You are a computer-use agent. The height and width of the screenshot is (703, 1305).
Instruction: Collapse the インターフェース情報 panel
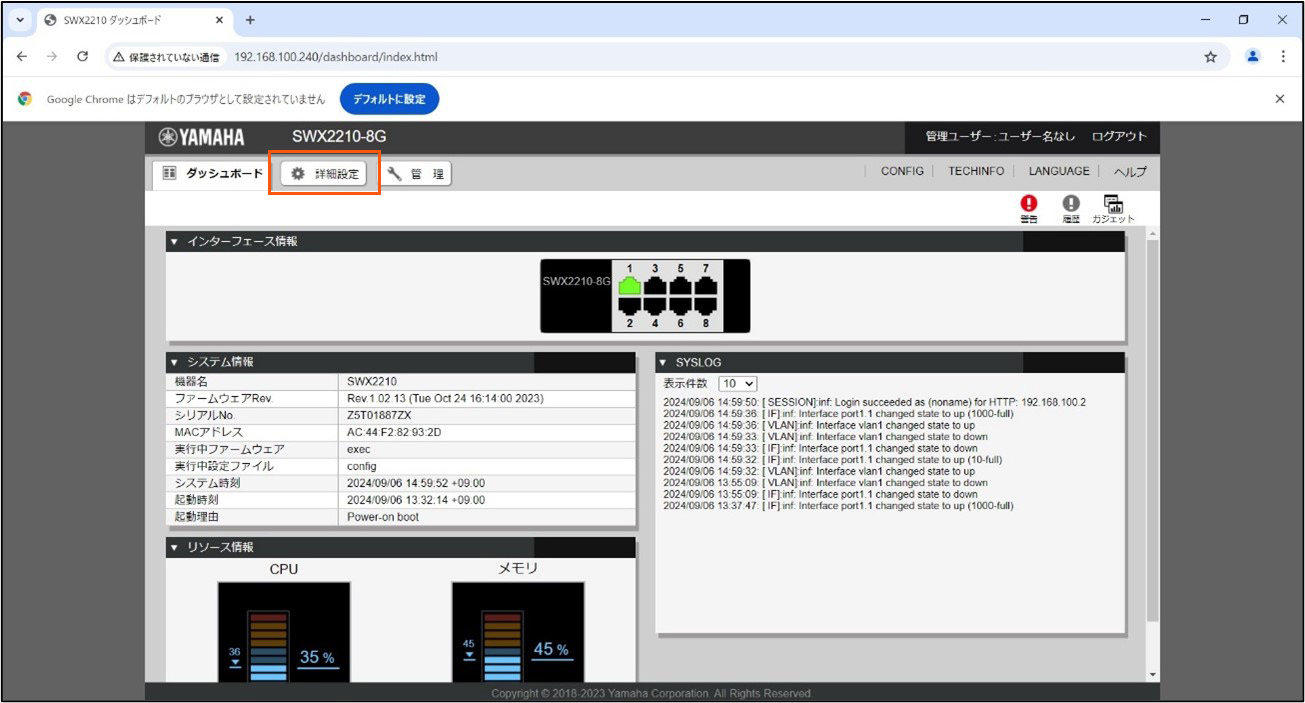pos(174,241)
